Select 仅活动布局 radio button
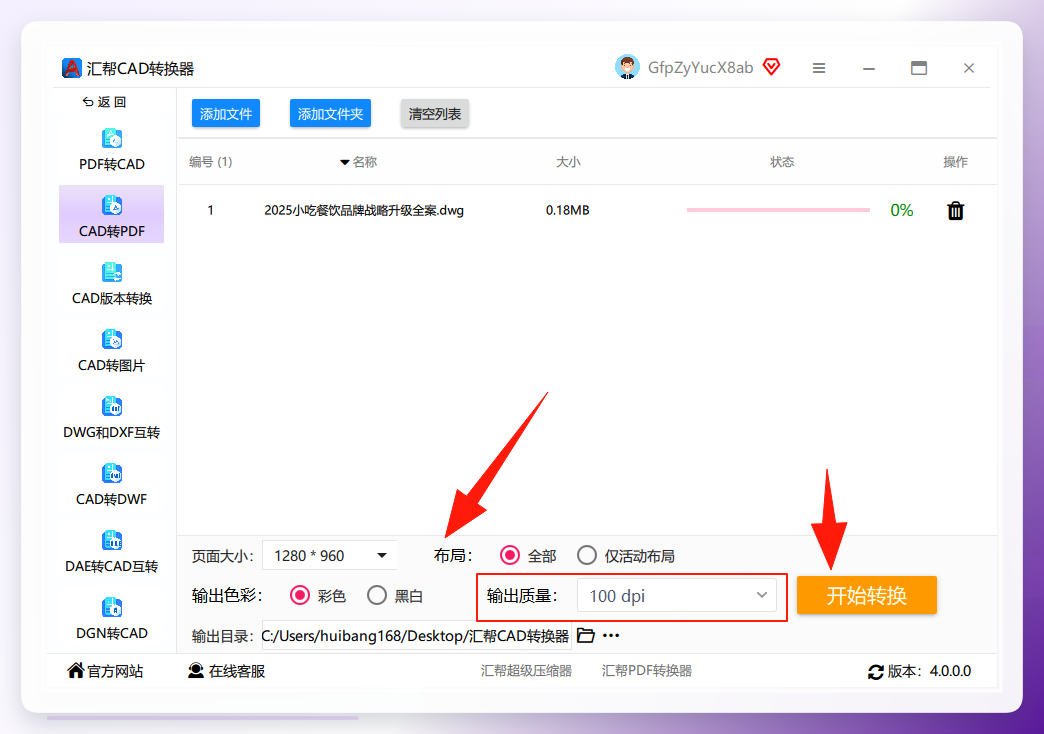 [587, 555]
